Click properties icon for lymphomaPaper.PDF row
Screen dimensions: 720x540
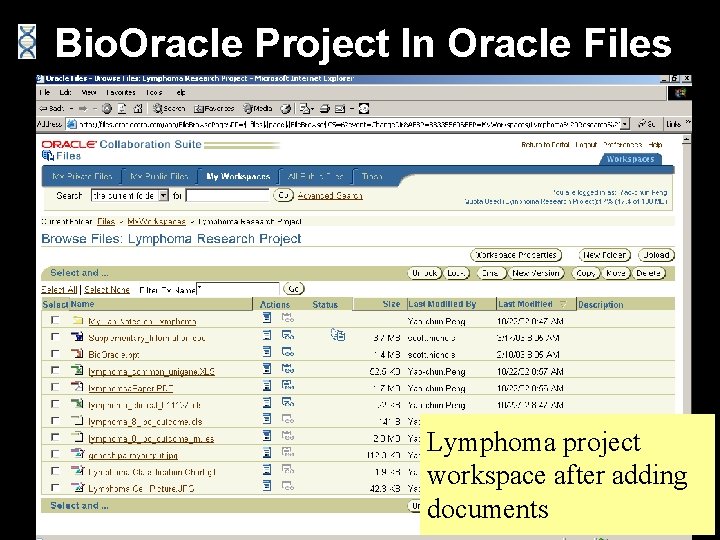point(267,385)
